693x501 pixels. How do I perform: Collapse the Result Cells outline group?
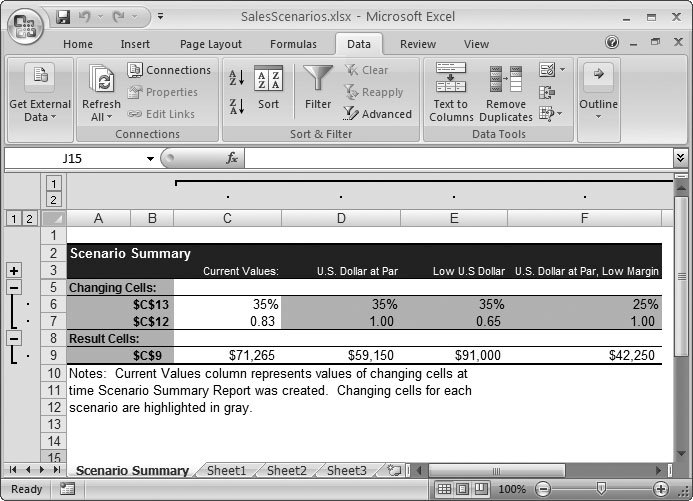point(14,338)
